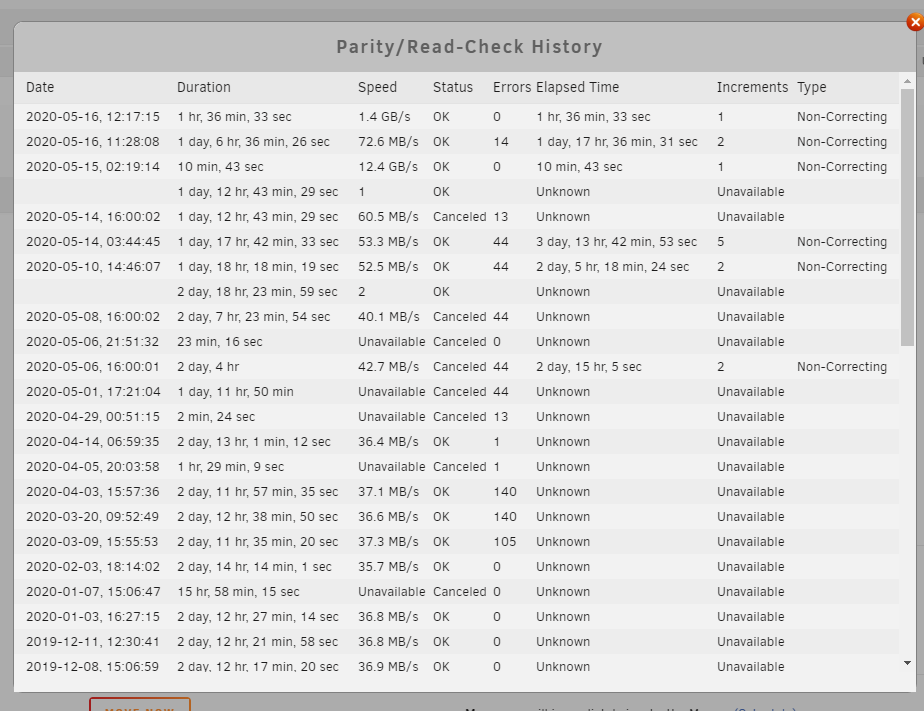
Task: Select the date 2020-03-20, 09:52:49
Action: coord(93,517)
